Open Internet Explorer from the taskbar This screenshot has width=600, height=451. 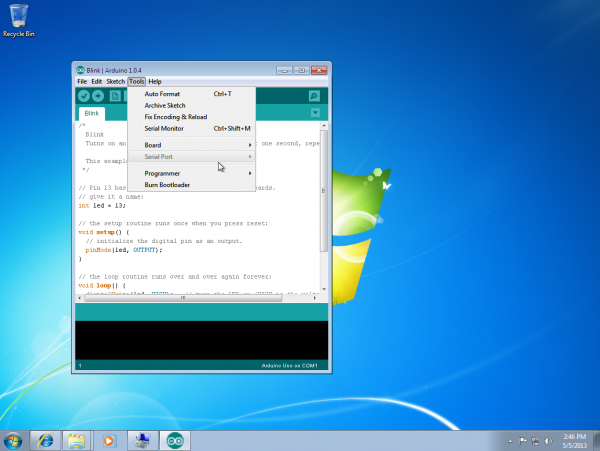[44, 440]
